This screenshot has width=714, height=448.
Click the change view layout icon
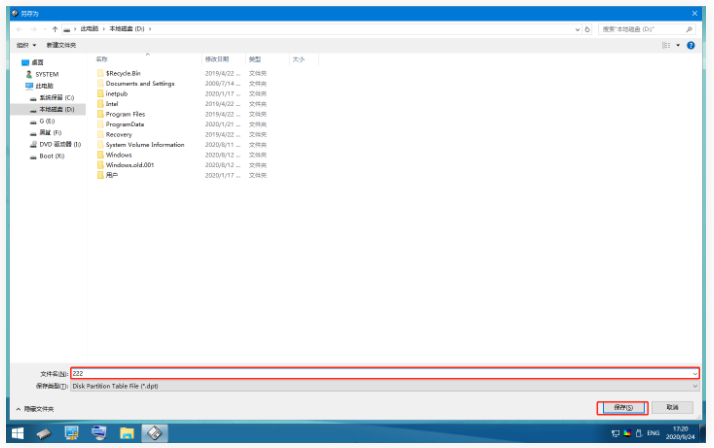tap(666, 46)
